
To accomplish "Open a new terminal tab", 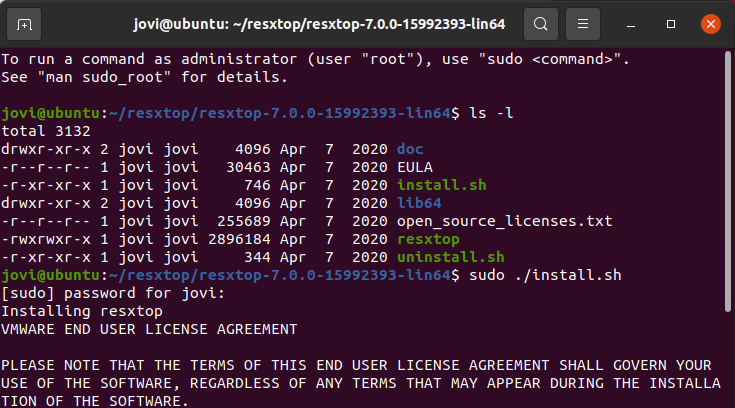I will tap(24, 24).
